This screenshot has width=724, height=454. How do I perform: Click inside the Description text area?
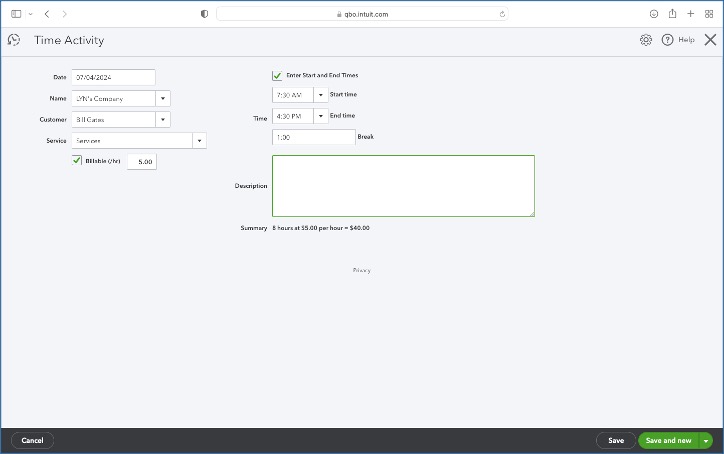(404, 186)
